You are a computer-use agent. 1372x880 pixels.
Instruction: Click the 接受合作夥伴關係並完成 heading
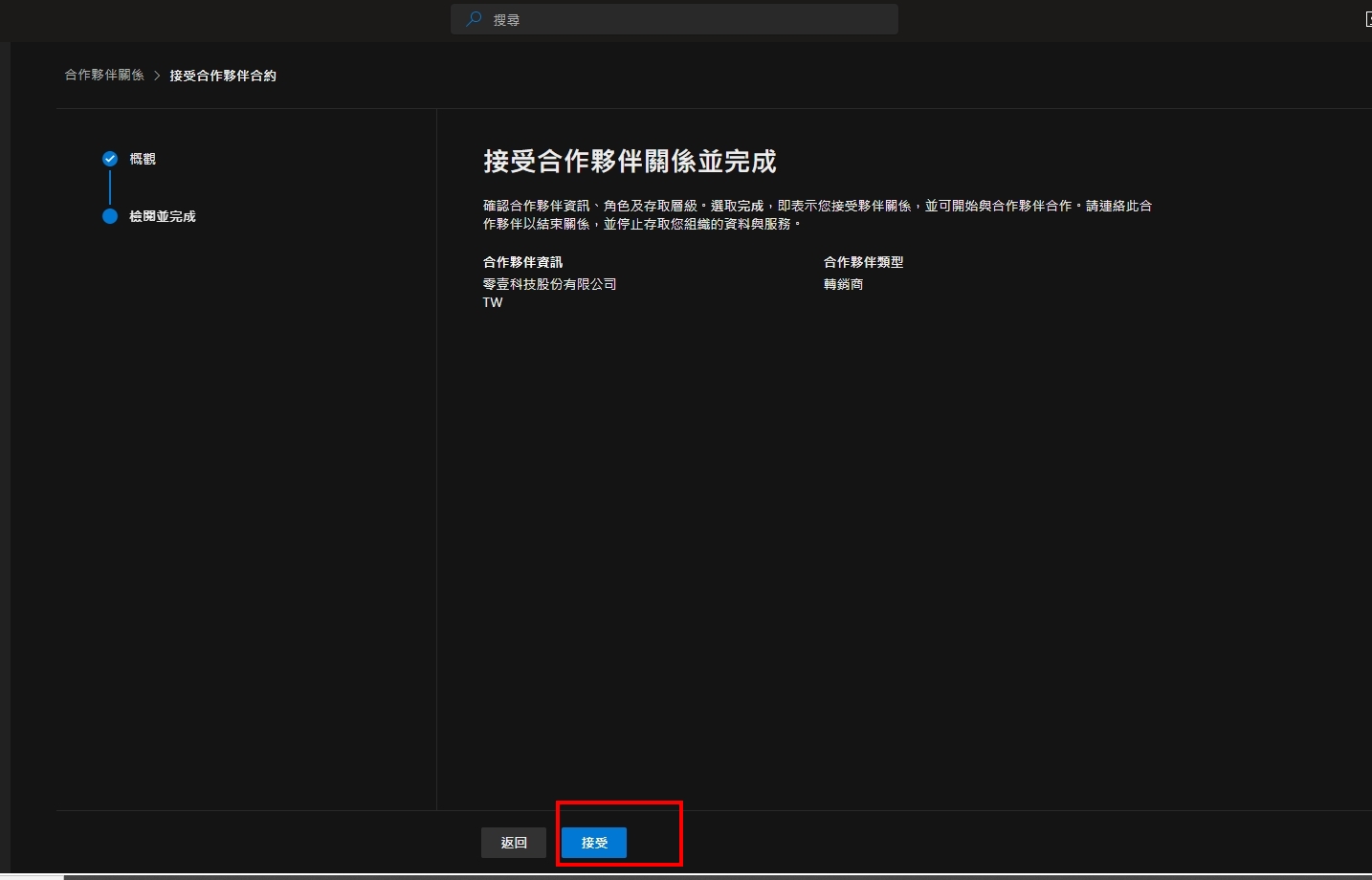click(x=630, y=162)
